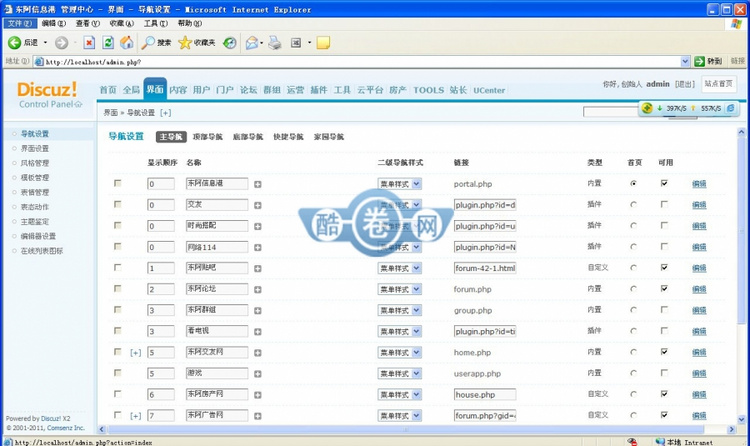Open 菜单样式 dropdown in forum.php row
The image size is (750, 446).
click(399, 289)
